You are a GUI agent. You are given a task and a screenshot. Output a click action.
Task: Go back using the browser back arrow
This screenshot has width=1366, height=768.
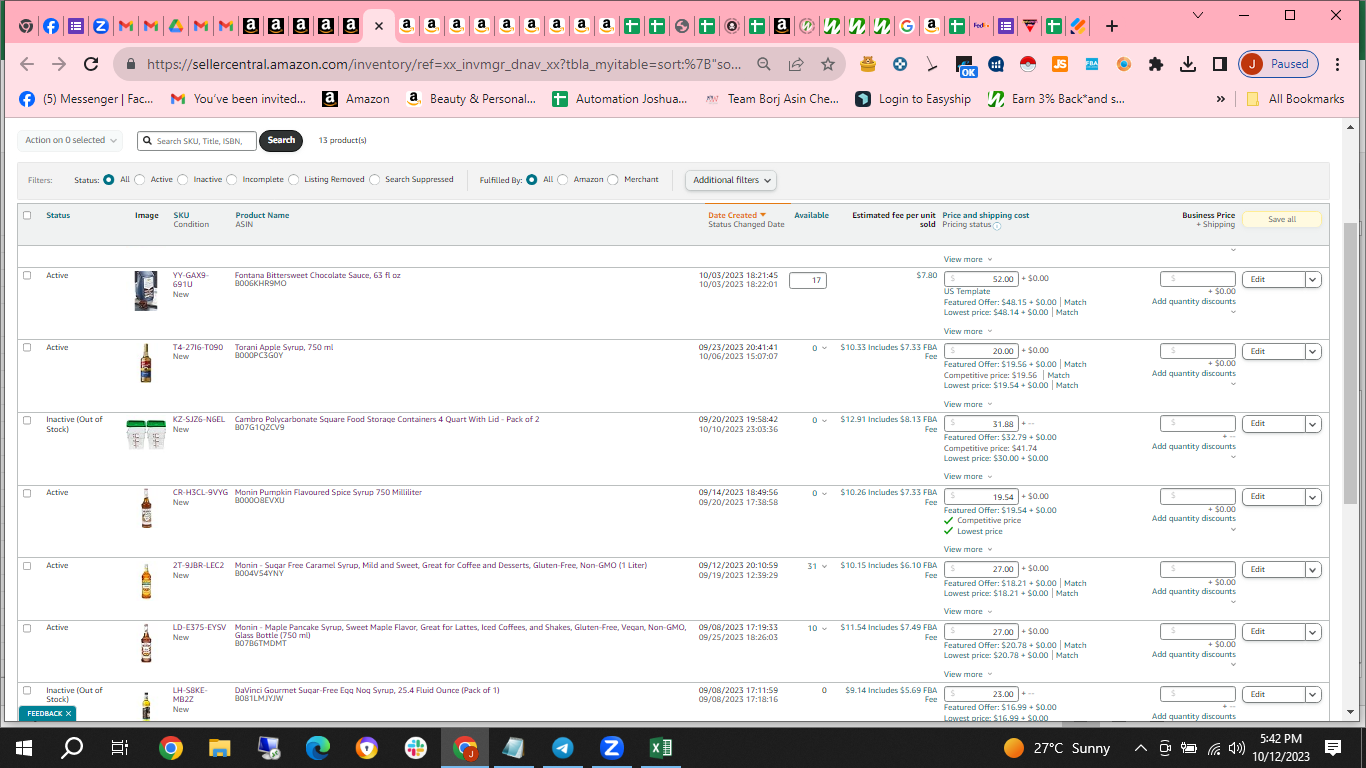pyautogui.click(x=27, y=64)
